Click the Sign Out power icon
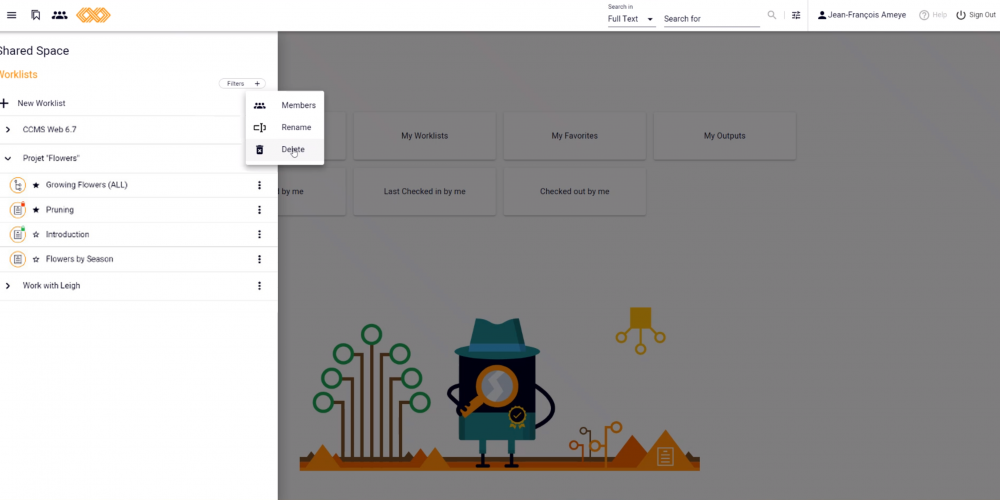Viewport: 1000px width, 500px height. [960, 15]
